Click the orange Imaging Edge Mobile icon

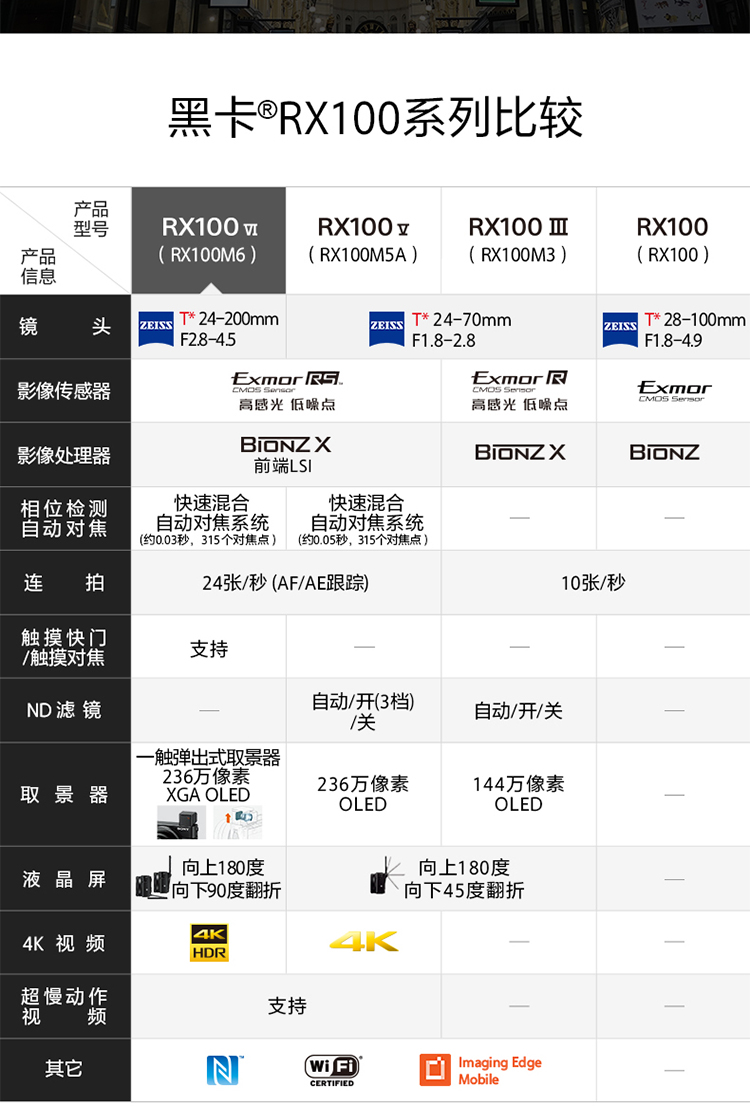(x=435, y=1070)
